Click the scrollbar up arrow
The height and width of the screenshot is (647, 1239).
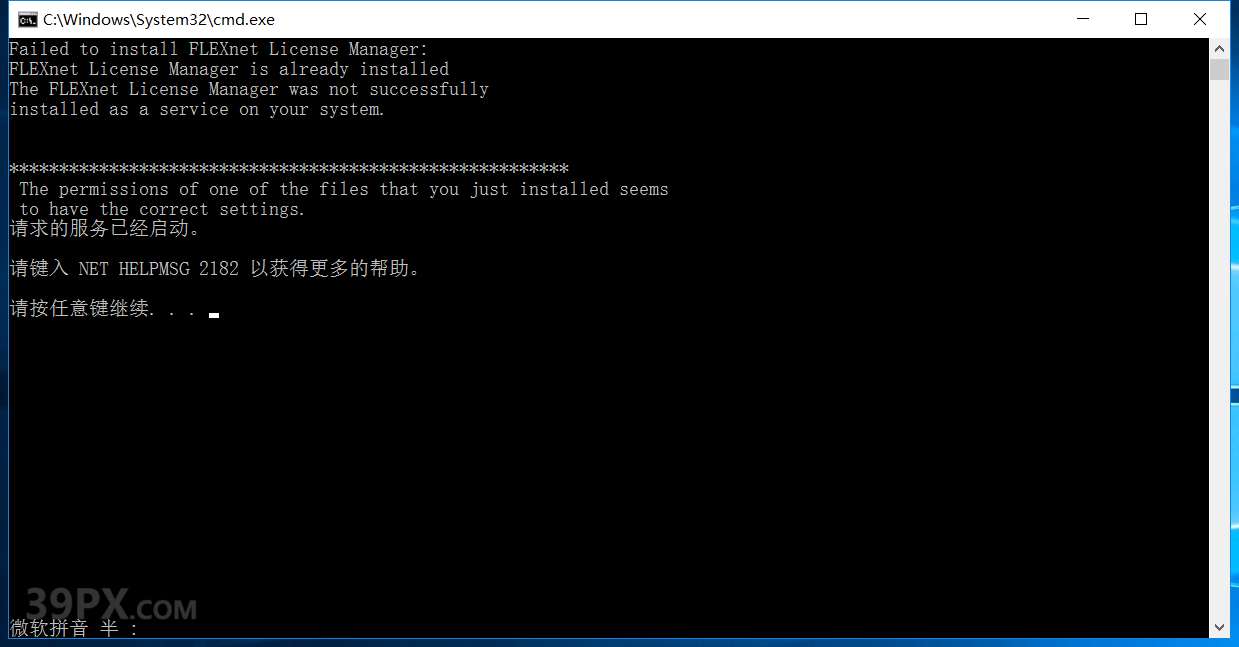pos(1219,48)
